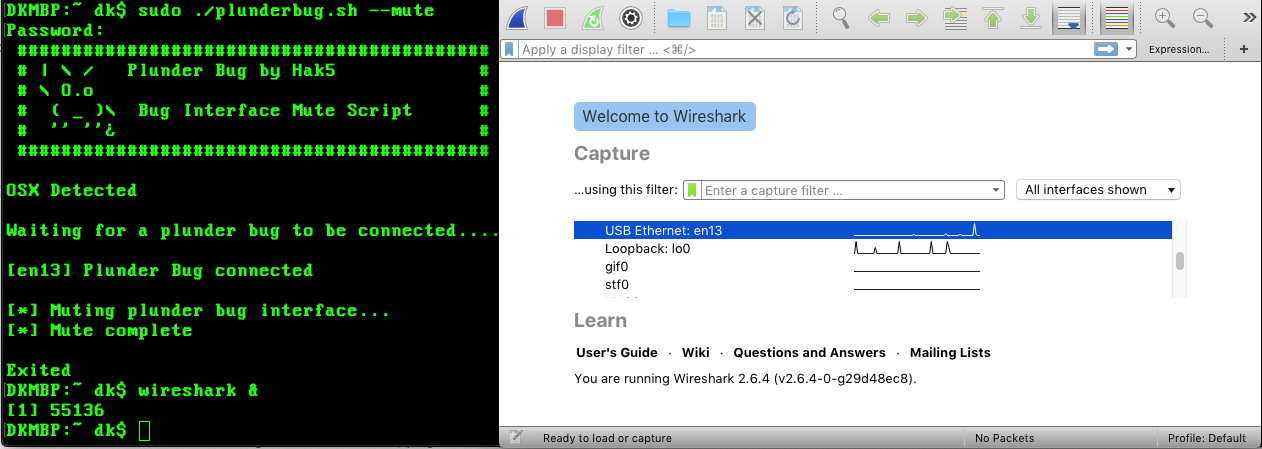1262x449 pixels.
Task: Go to specified packet icon
Action: coord(954,18)
